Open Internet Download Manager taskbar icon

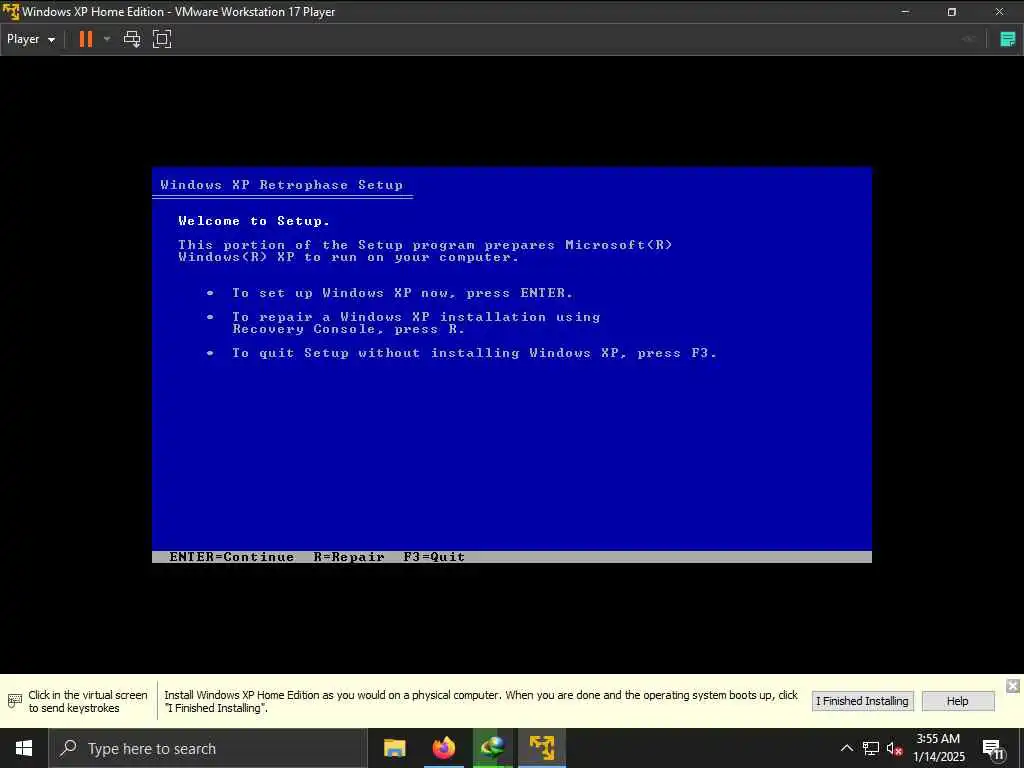point(492,748)
